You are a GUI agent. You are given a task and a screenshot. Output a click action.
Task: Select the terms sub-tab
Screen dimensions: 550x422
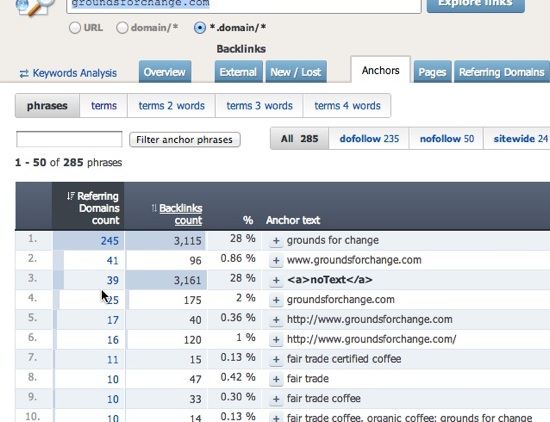point(104,106)
